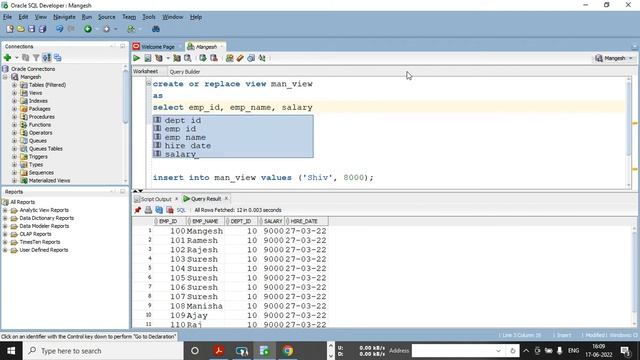Click the New file icon in main toolbar
The image size is (640, 360).
click(10, 29)
